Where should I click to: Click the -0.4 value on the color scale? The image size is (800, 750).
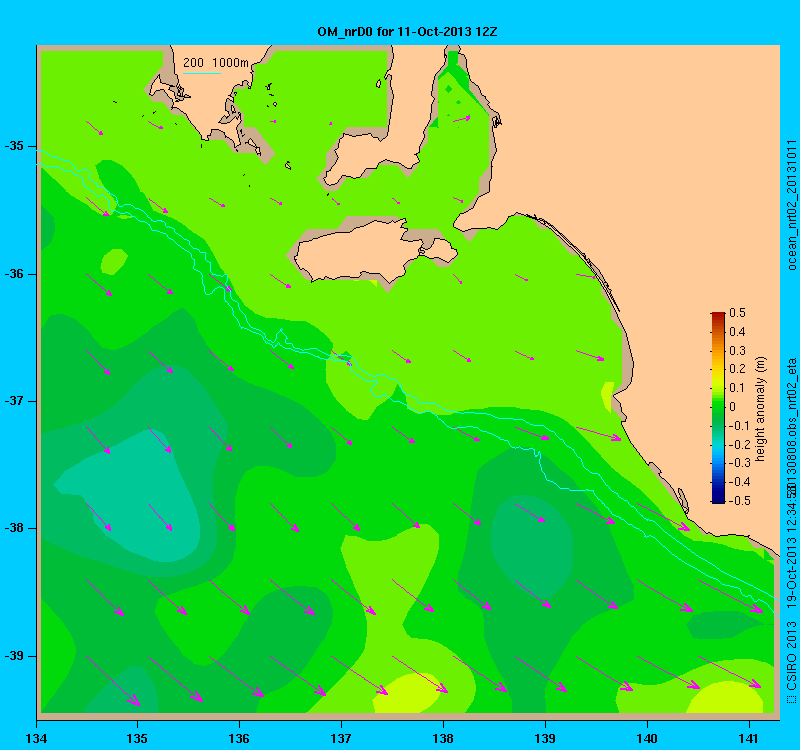coord(739,482)
